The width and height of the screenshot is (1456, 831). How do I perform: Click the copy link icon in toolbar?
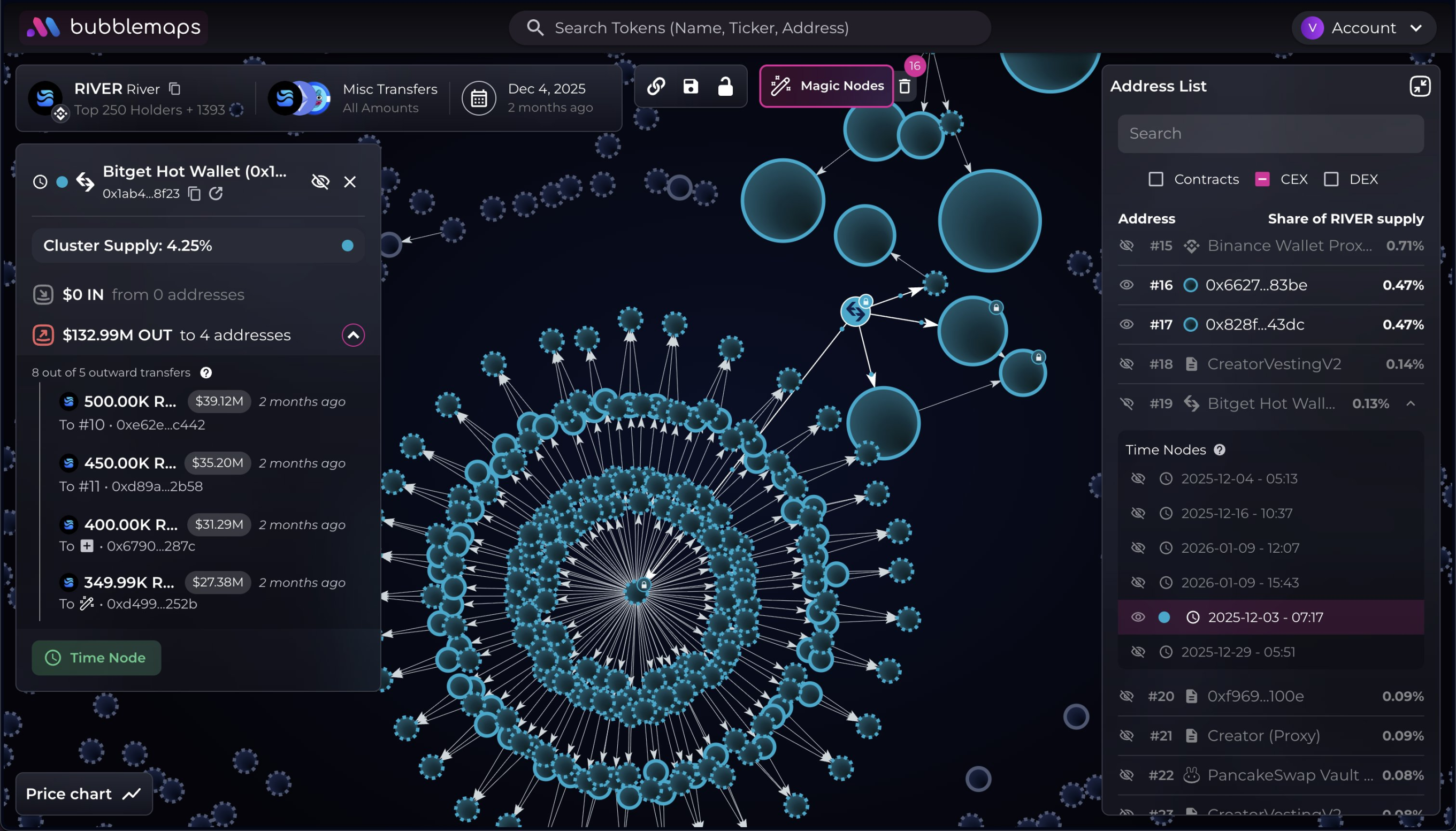(x=656, y=86)
